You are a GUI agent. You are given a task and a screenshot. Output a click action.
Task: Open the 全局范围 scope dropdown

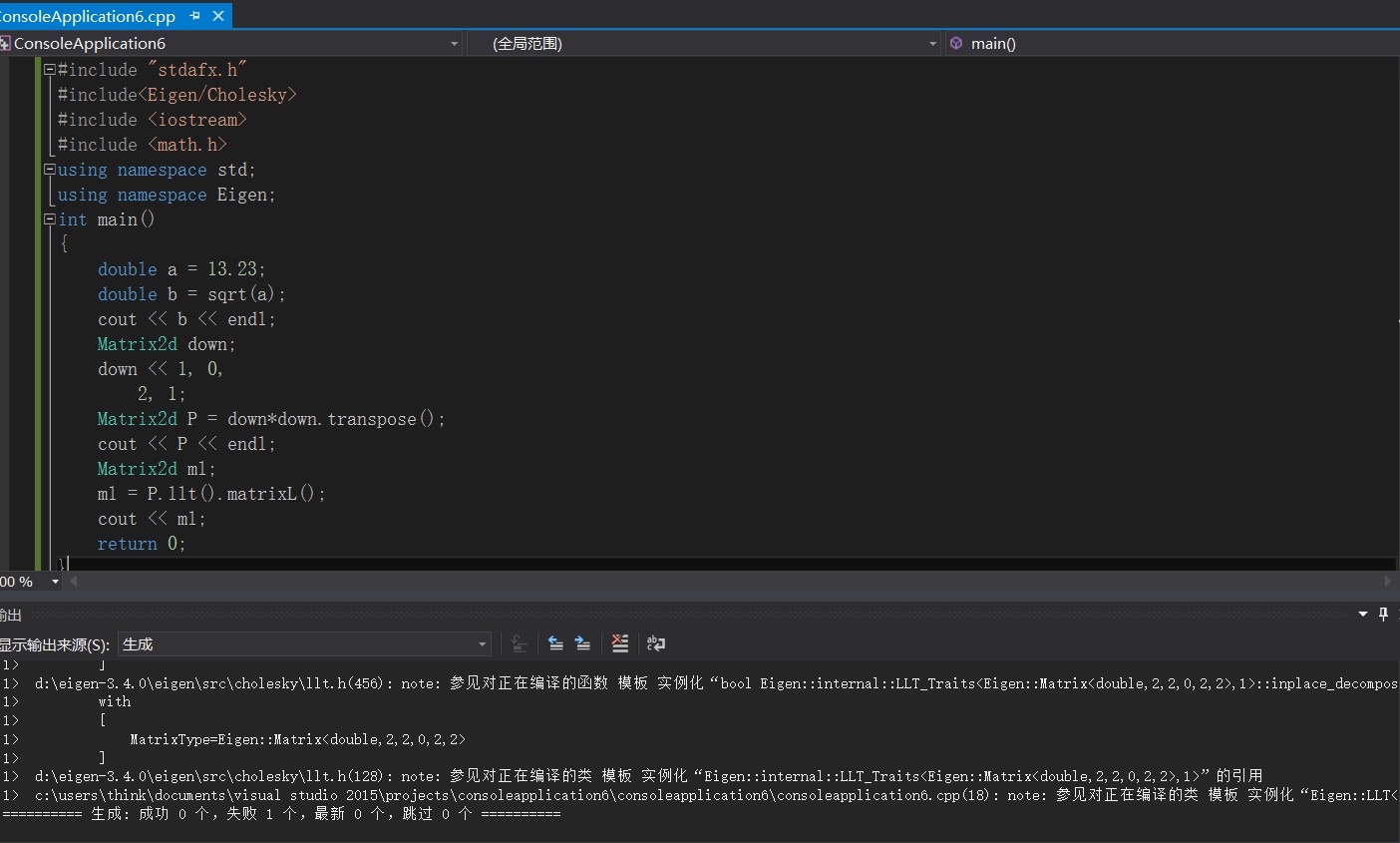pos(931,43)
